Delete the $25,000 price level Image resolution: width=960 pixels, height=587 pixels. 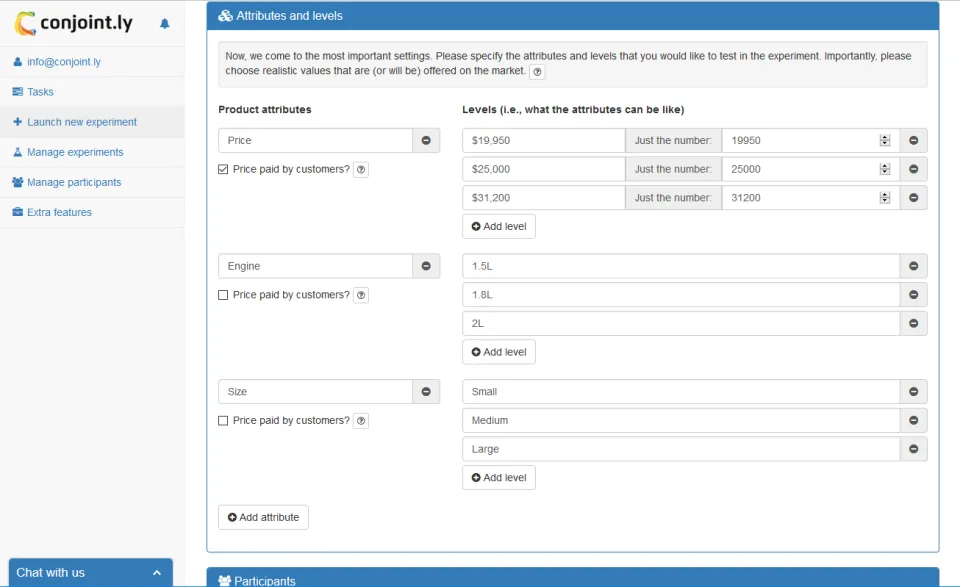913,169
